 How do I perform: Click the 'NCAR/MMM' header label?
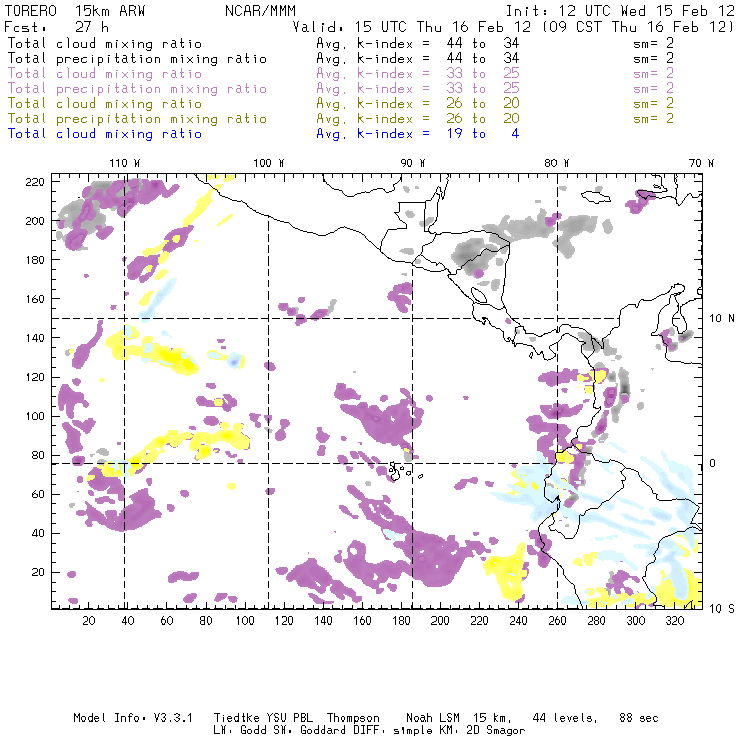click(260, 11)
